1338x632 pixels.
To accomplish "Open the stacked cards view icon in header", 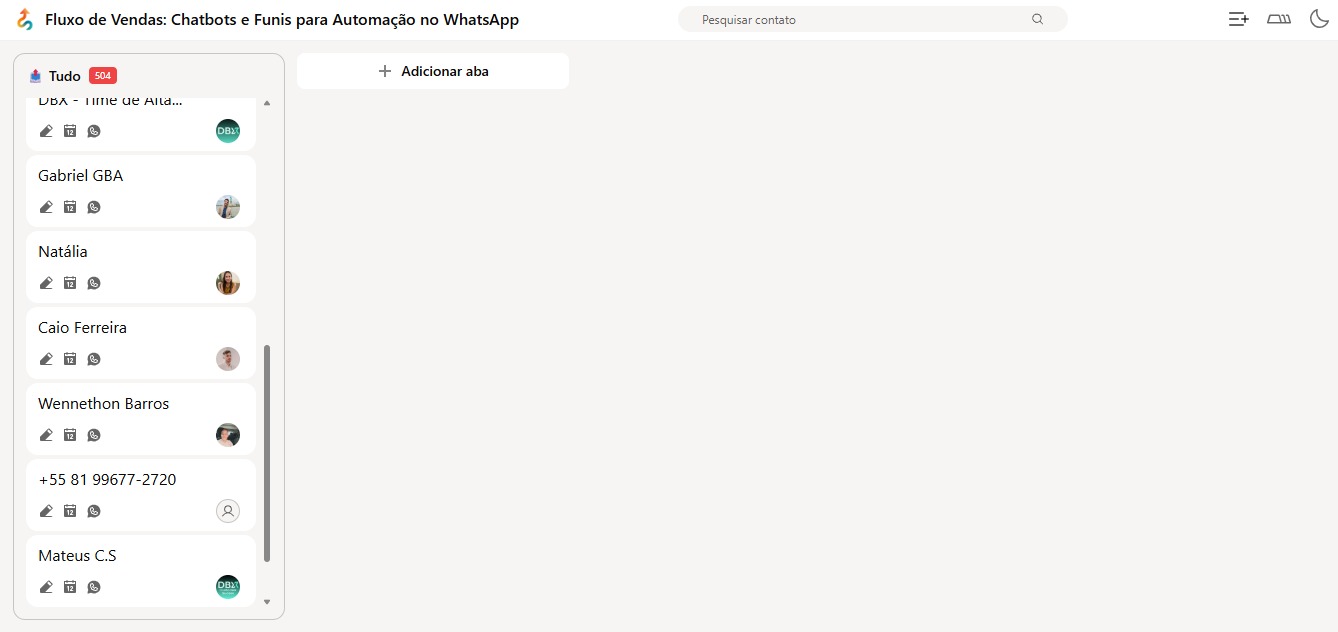I will click(1278, 19).
